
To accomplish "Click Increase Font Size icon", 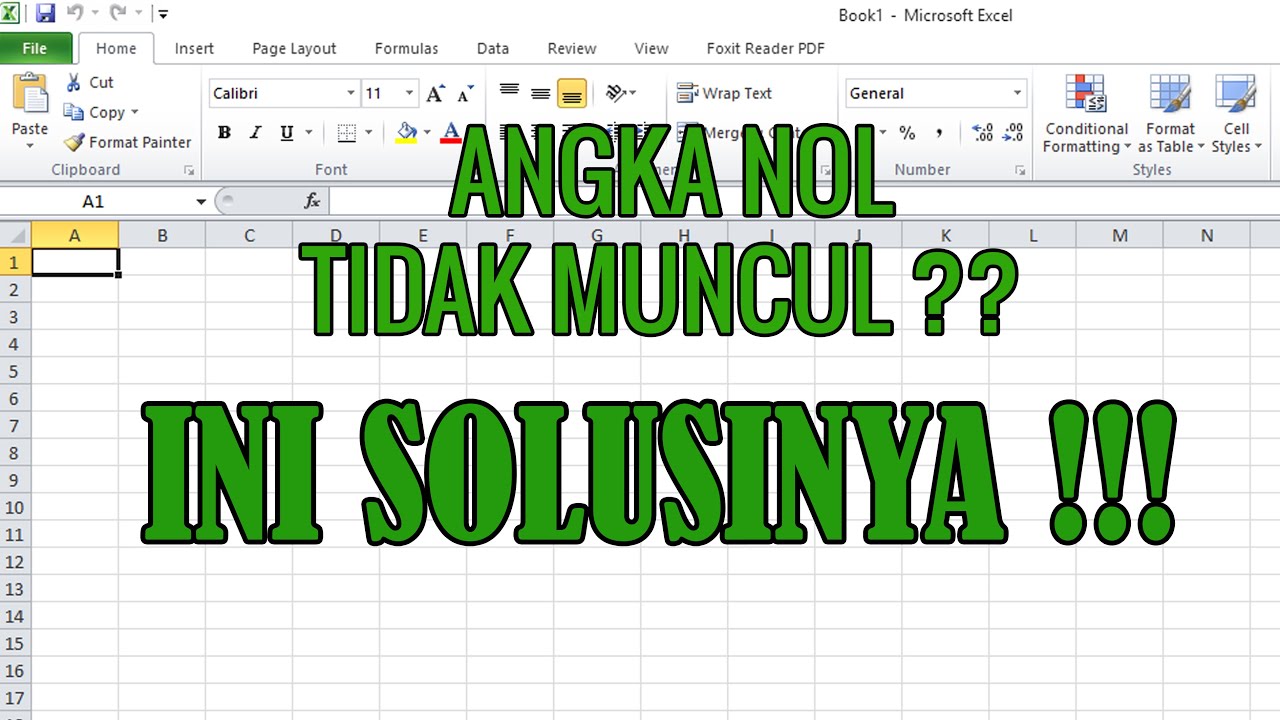I will (x=435, y=94).
